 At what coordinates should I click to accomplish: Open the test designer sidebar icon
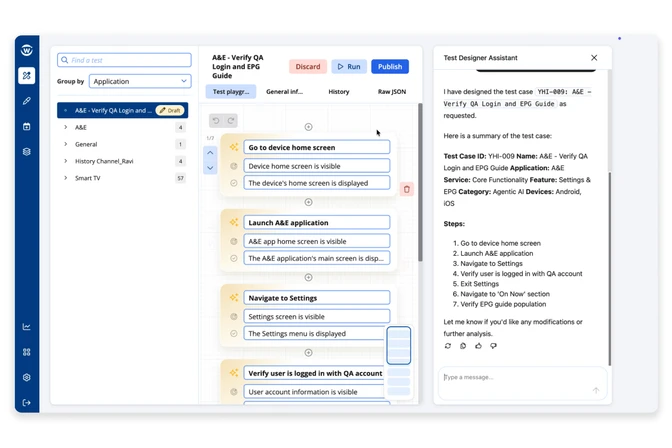pos(27,75)
